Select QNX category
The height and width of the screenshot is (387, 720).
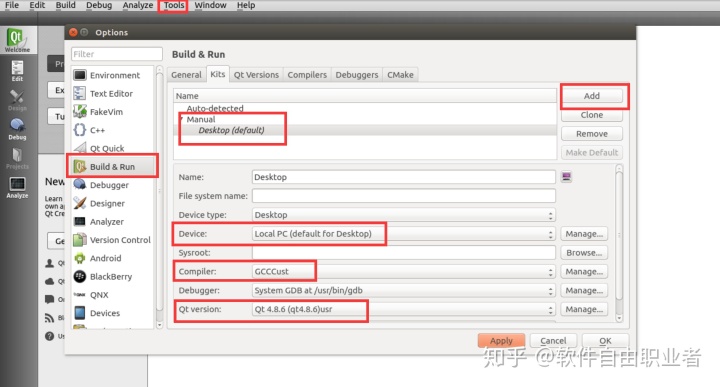(x=112, y=295)
